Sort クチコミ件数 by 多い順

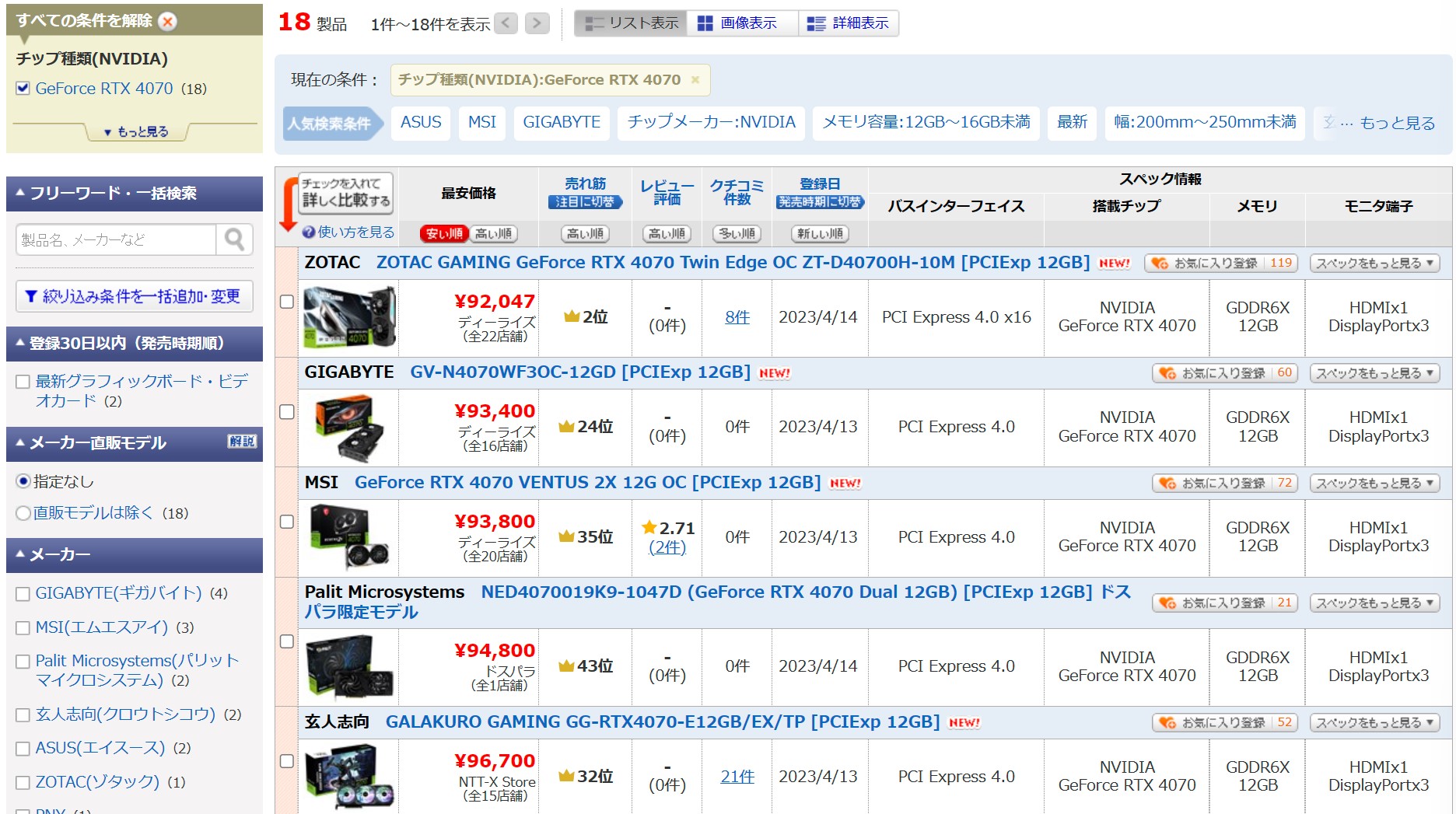737,233
